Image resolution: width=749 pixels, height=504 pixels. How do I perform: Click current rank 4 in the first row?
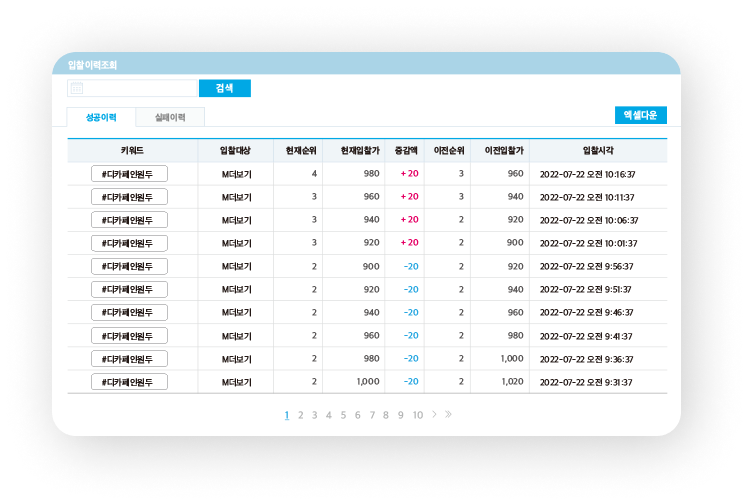[x=314, y=173]
